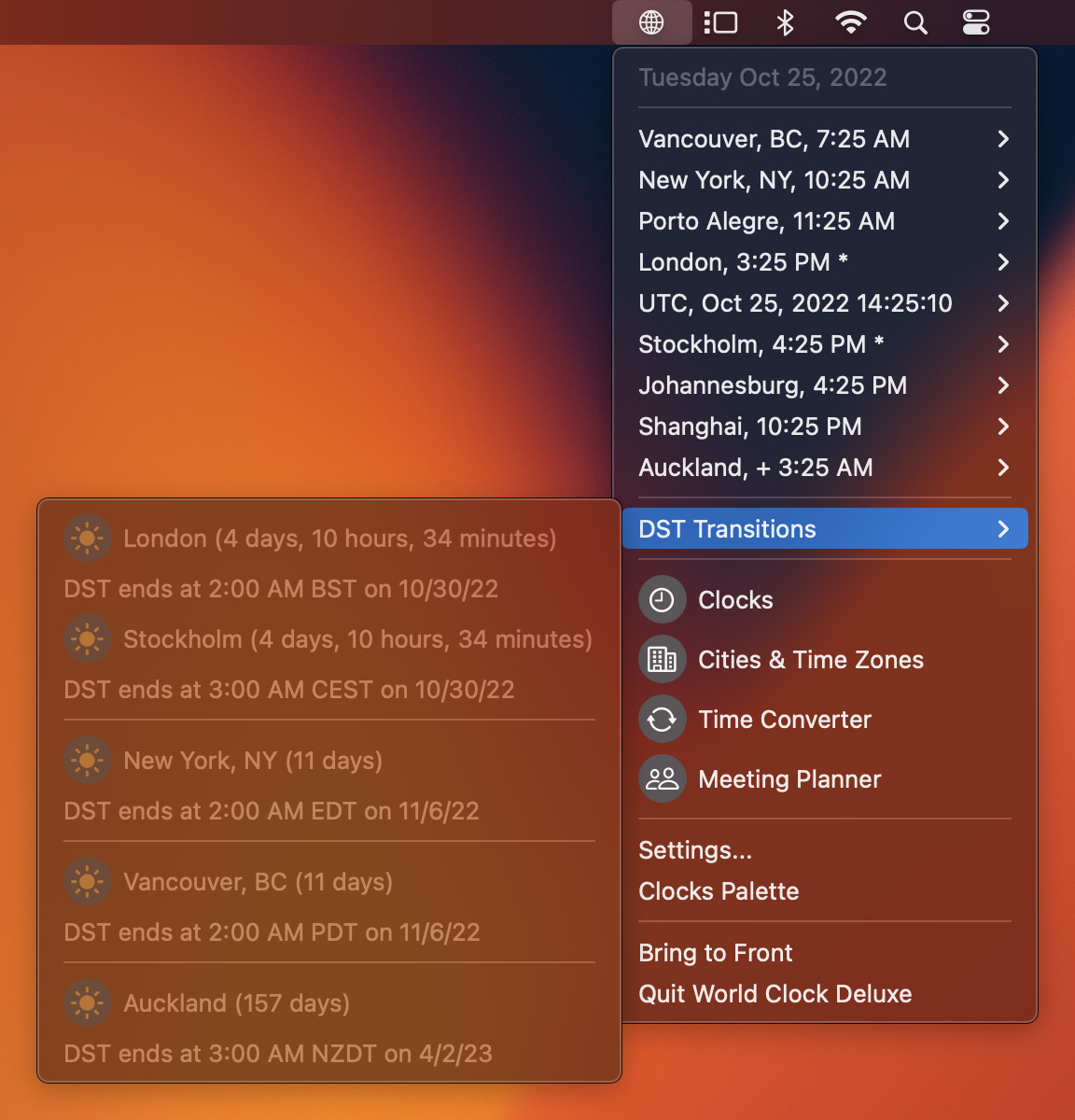The width and height of the screenshot is (1075, 1120).
Task: Click sun icon beside Stockholm DST entry
Action: pyautogui.click(x=88, y=639)
